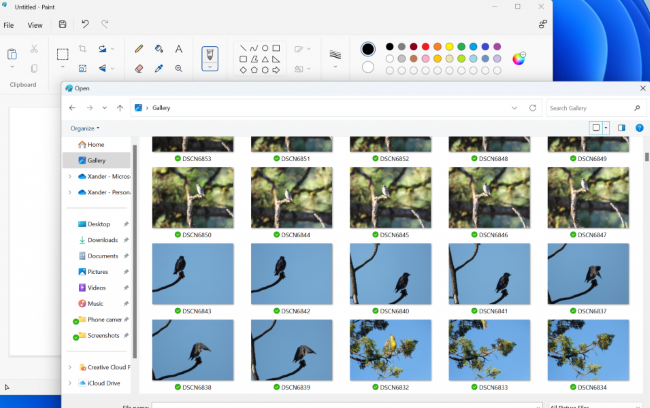Expand the iCloud Drive tree node
The height and width of the screenshot is (408, 650).
pos(69,383)
